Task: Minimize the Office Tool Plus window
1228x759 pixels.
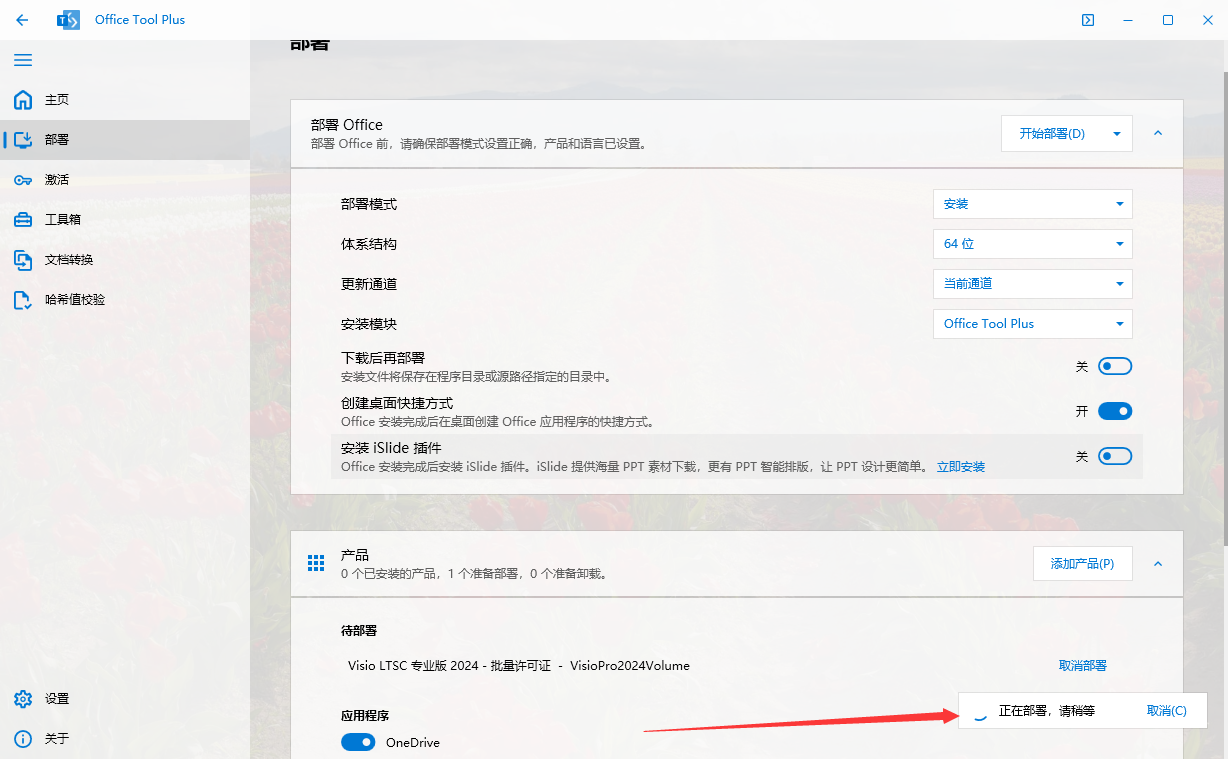Action: (1128, 20)
